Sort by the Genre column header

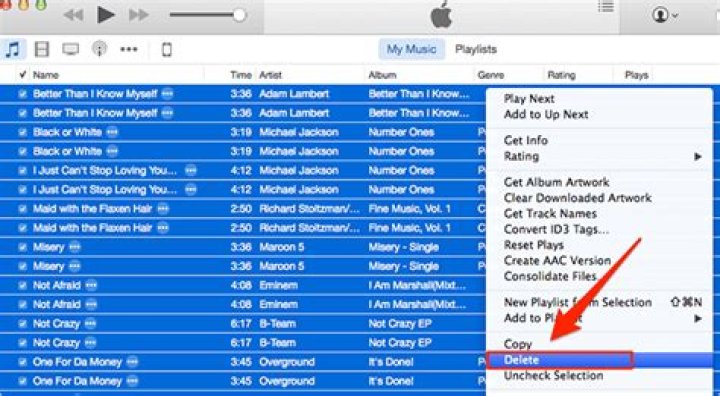point(491,75)
